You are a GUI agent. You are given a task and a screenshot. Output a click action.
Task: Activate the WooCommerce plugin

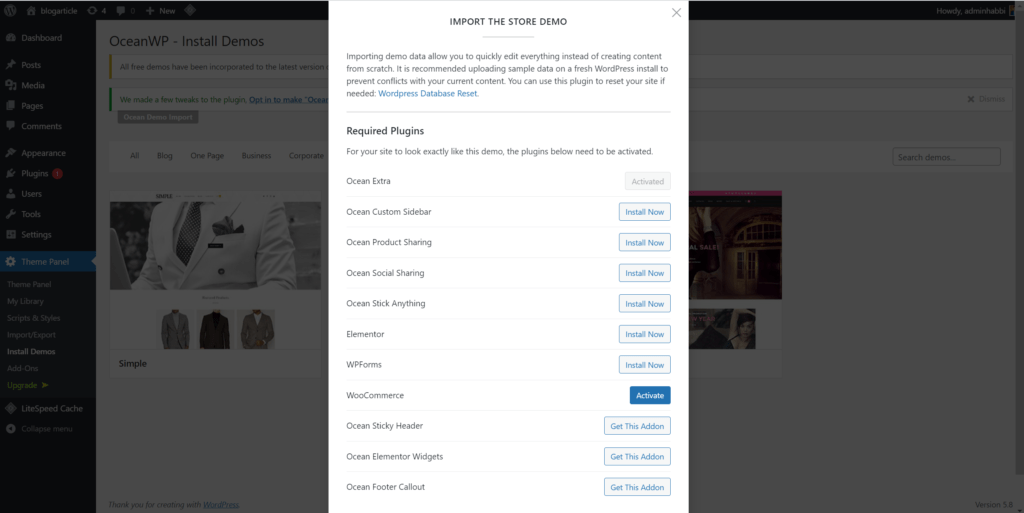pos(650,395)
